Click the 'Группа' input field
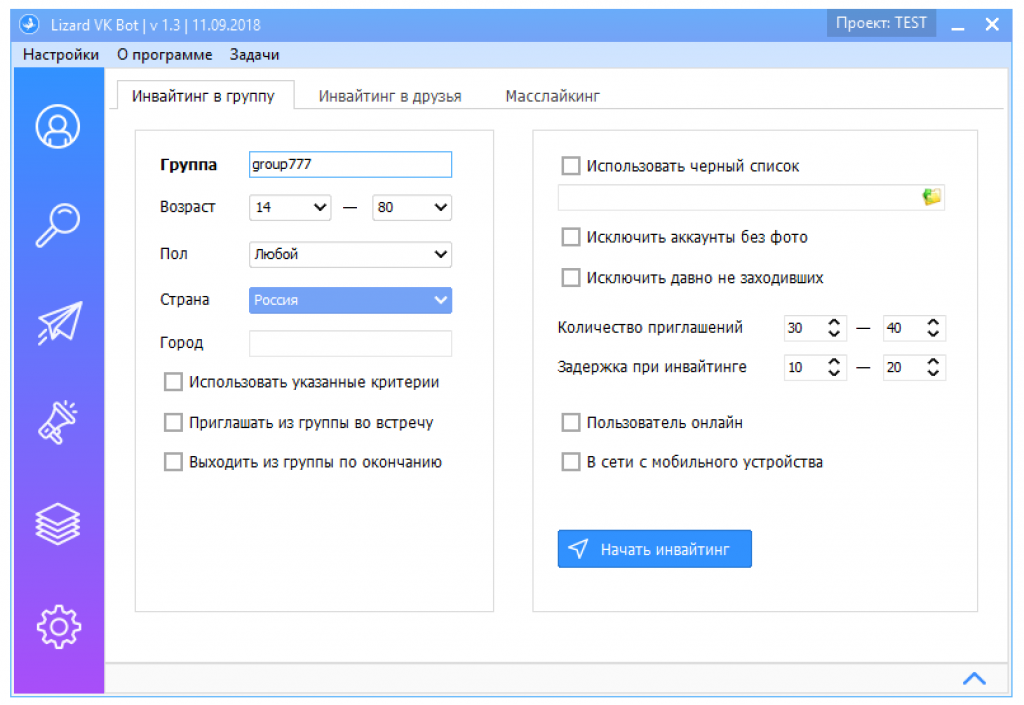 coord(350,164)
